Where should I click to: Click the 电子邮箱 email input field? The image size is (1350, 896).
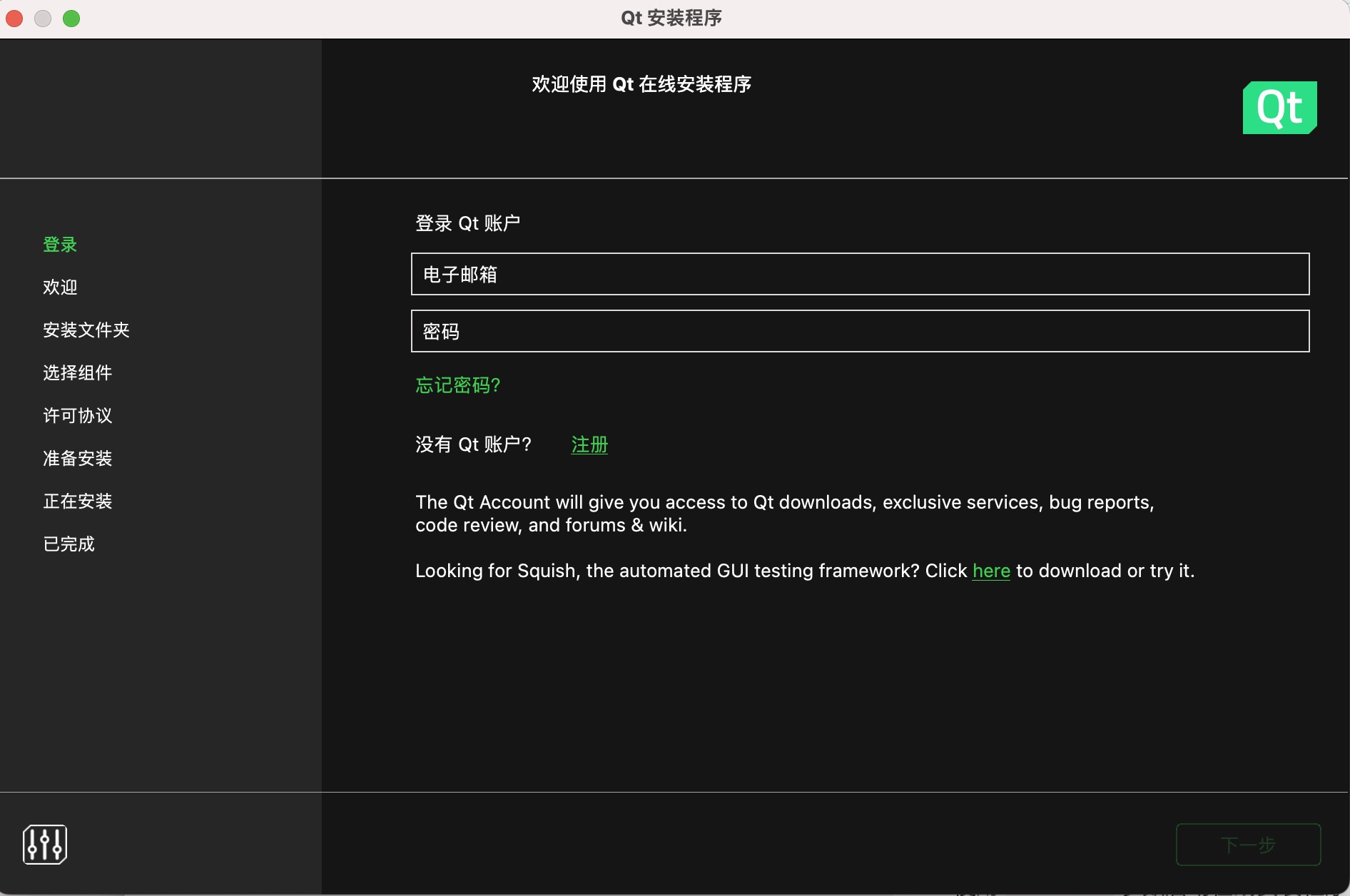click(x=860, y=274)
